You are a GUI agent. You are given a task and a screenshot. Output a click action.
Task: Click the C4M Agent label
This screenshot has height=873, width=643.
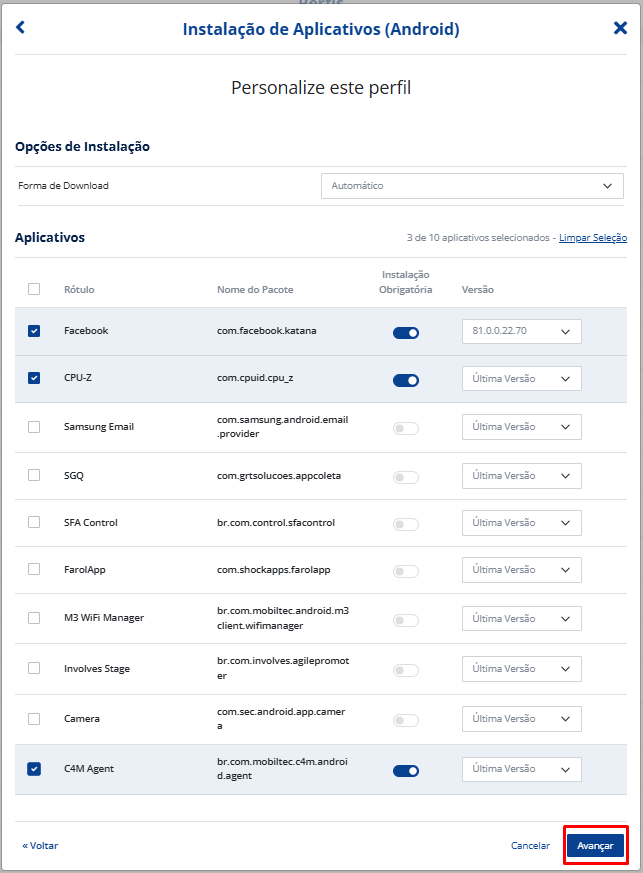[89, 769]
